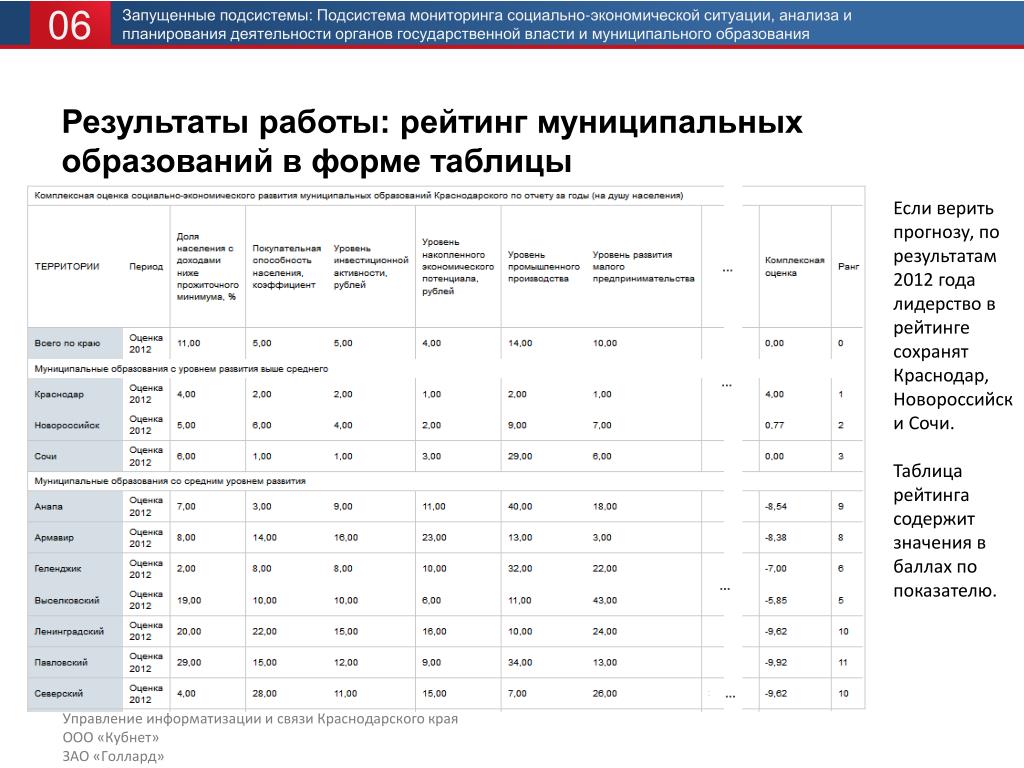
Task: Select the Выселковский row label
Action: pos(67,600)
